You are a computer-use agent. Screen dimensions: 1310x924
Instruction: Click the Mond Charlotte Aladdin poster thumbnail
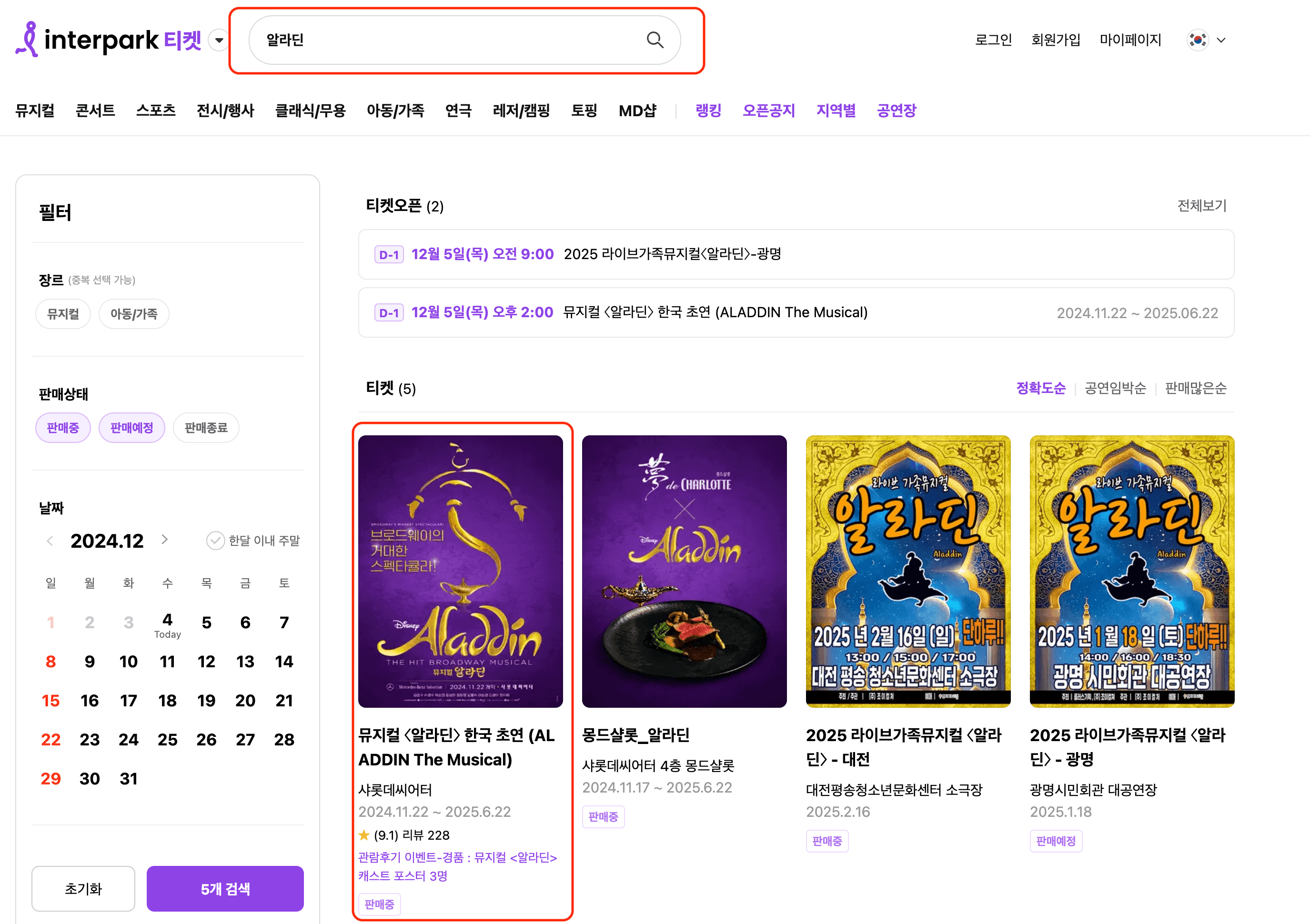point(684,572)
